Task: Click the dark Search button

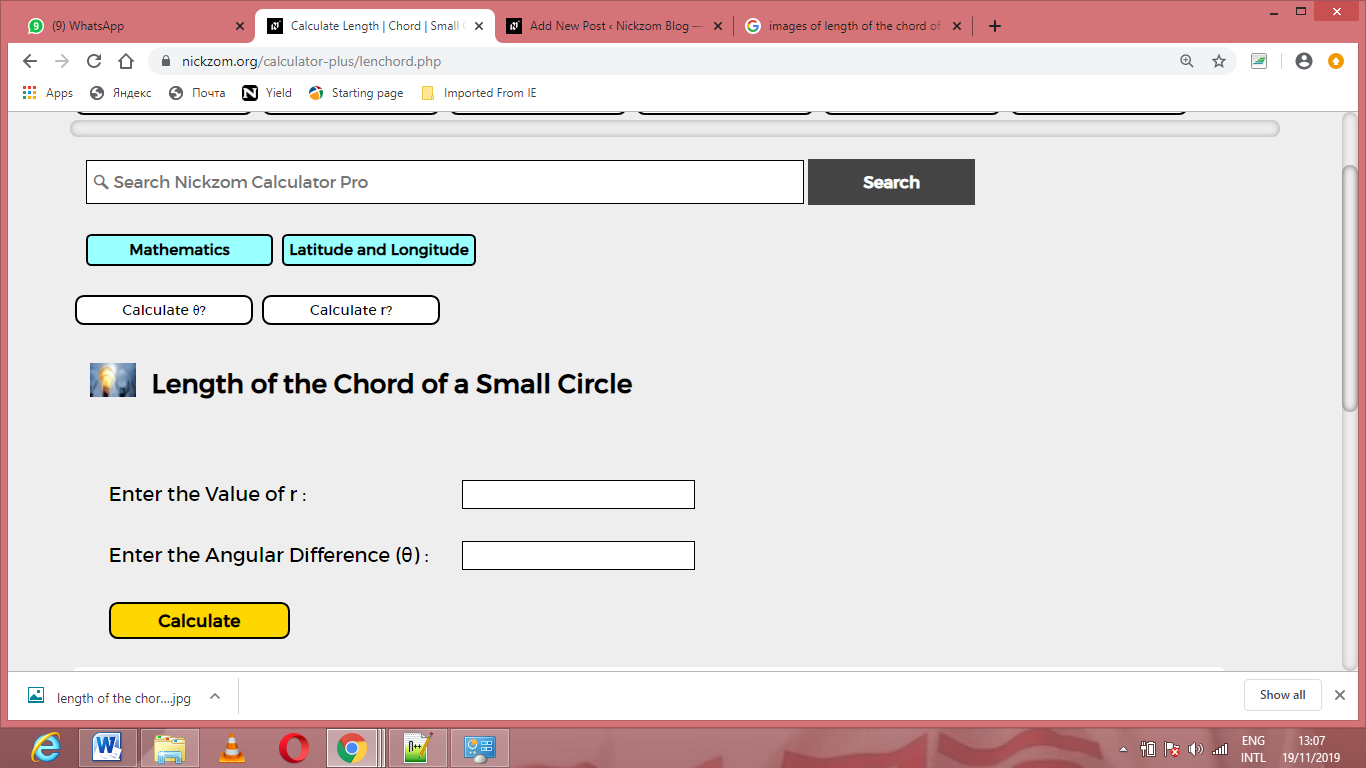Action: click(x=891, y=182)
